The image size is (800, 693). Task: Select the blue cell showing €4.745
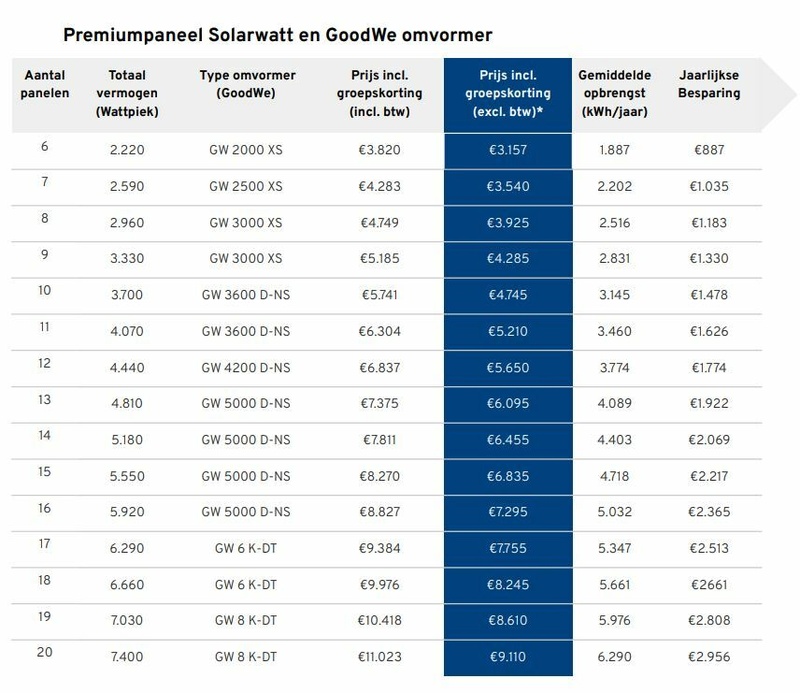(x=506, y=295)
